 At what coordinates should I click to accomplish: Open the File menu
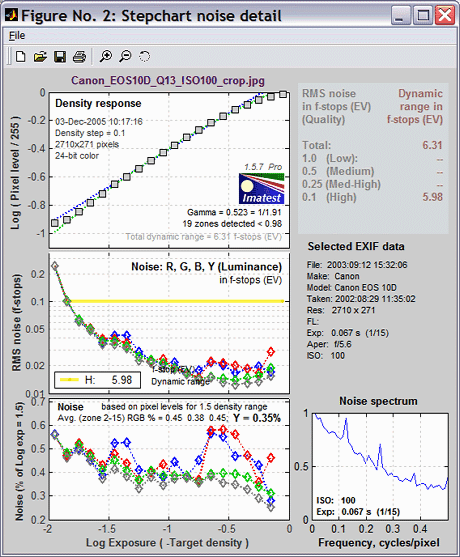tap(17, 36)
